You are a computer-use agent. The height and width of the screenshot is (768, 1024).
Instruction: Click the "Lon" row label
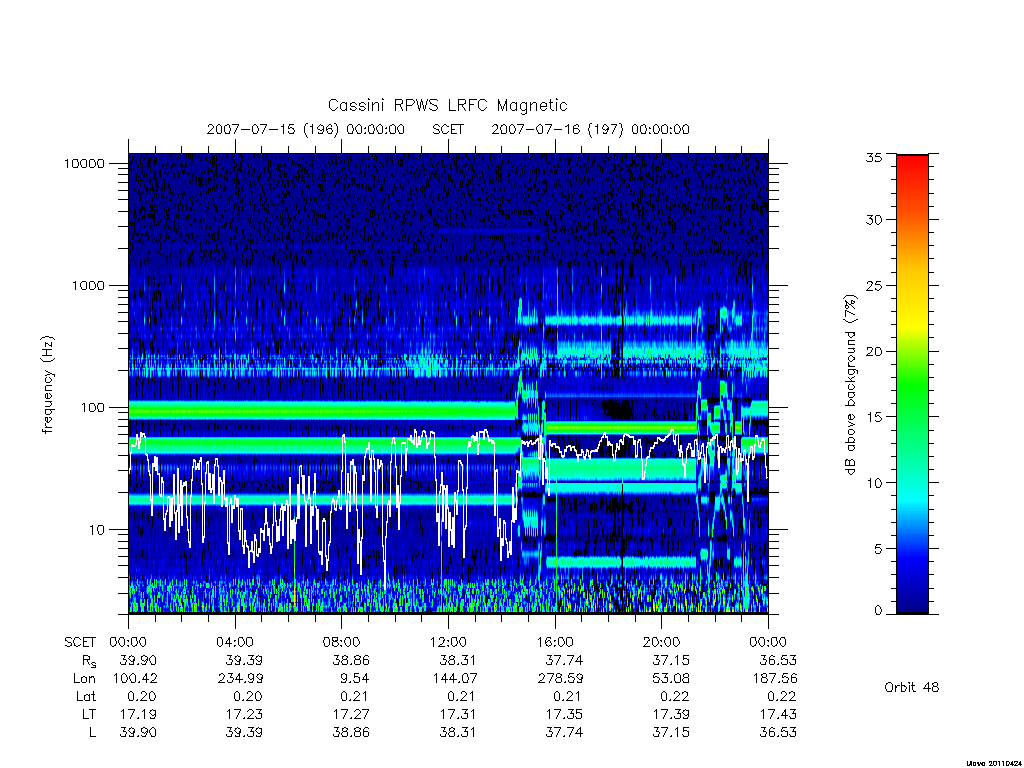point(84,679)
